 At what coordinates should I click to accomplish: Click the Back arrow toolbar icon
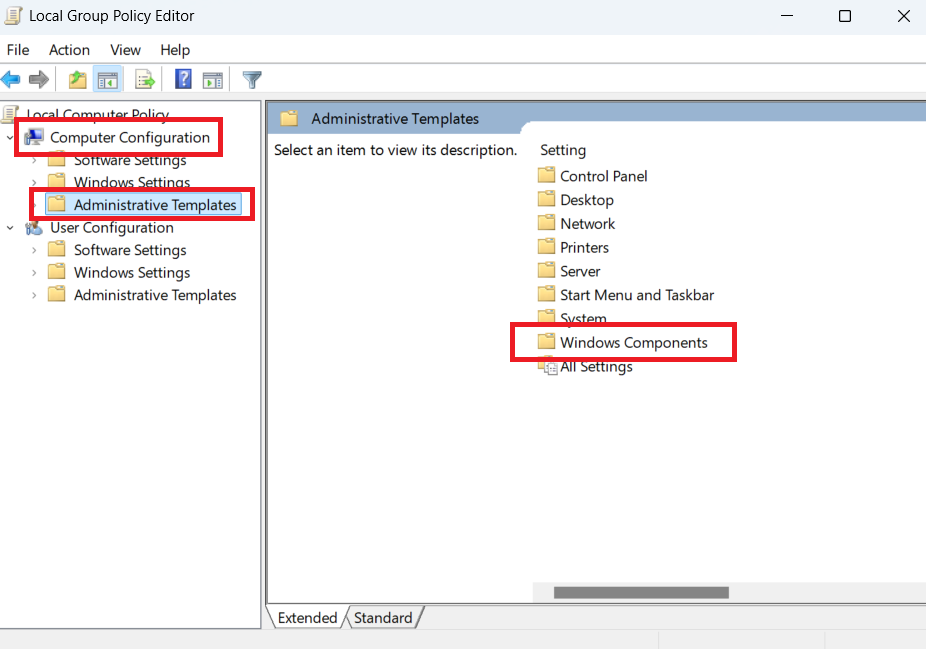click(x=11, y=79)
